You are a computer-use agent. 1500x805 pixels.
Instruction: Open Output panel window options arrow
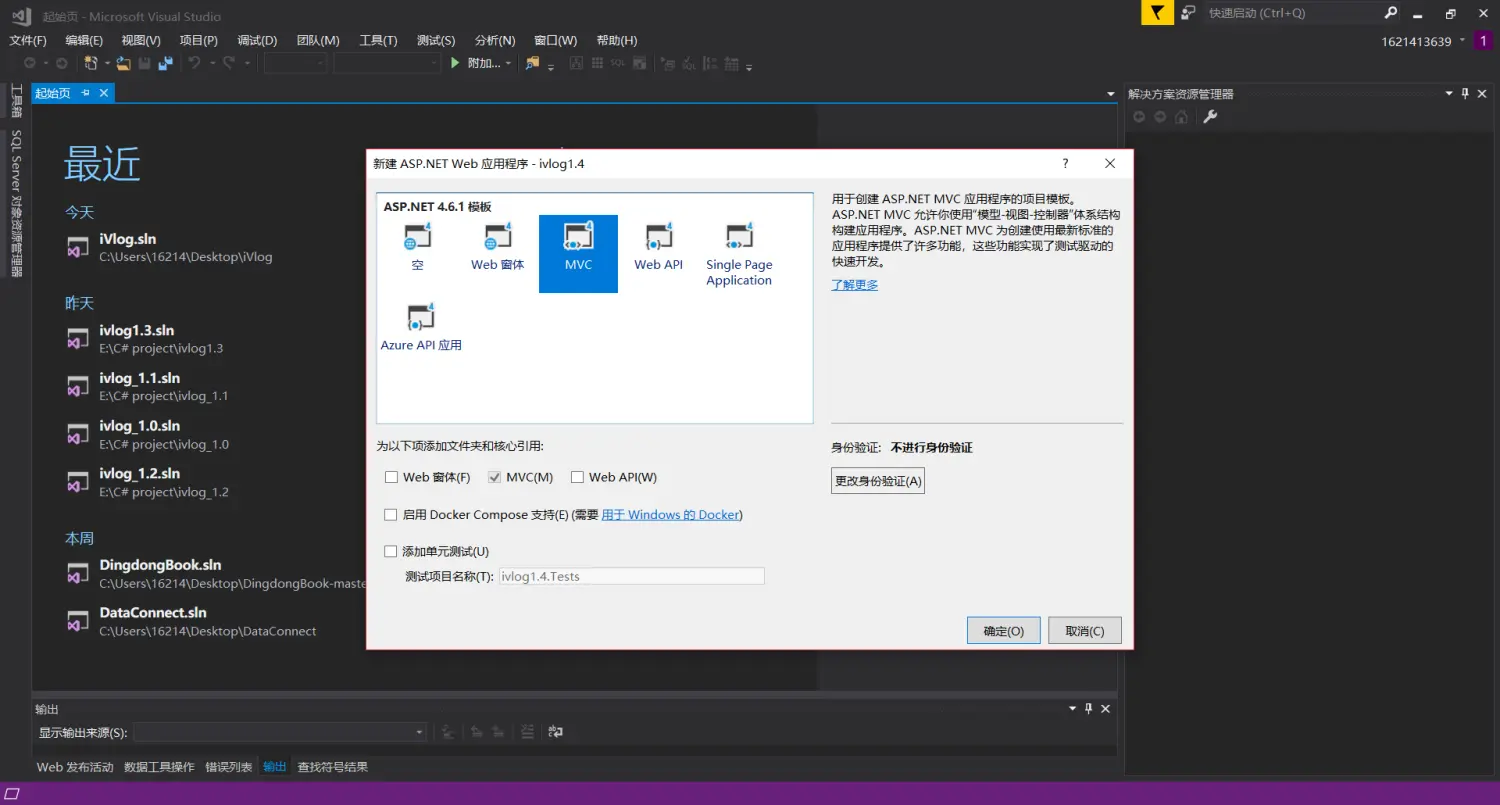tap(1072, 708)
